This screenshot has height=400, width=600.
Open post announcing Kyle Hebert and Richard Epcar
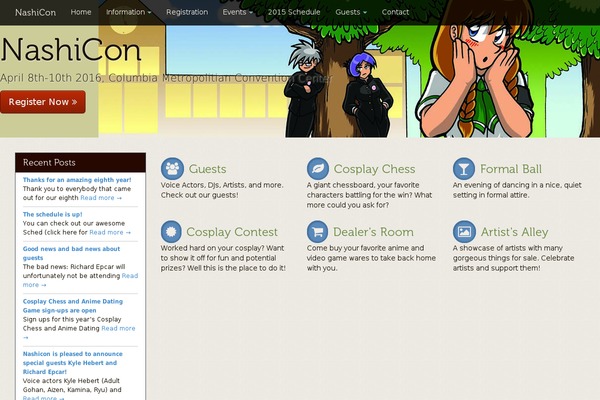click(73, 362)
